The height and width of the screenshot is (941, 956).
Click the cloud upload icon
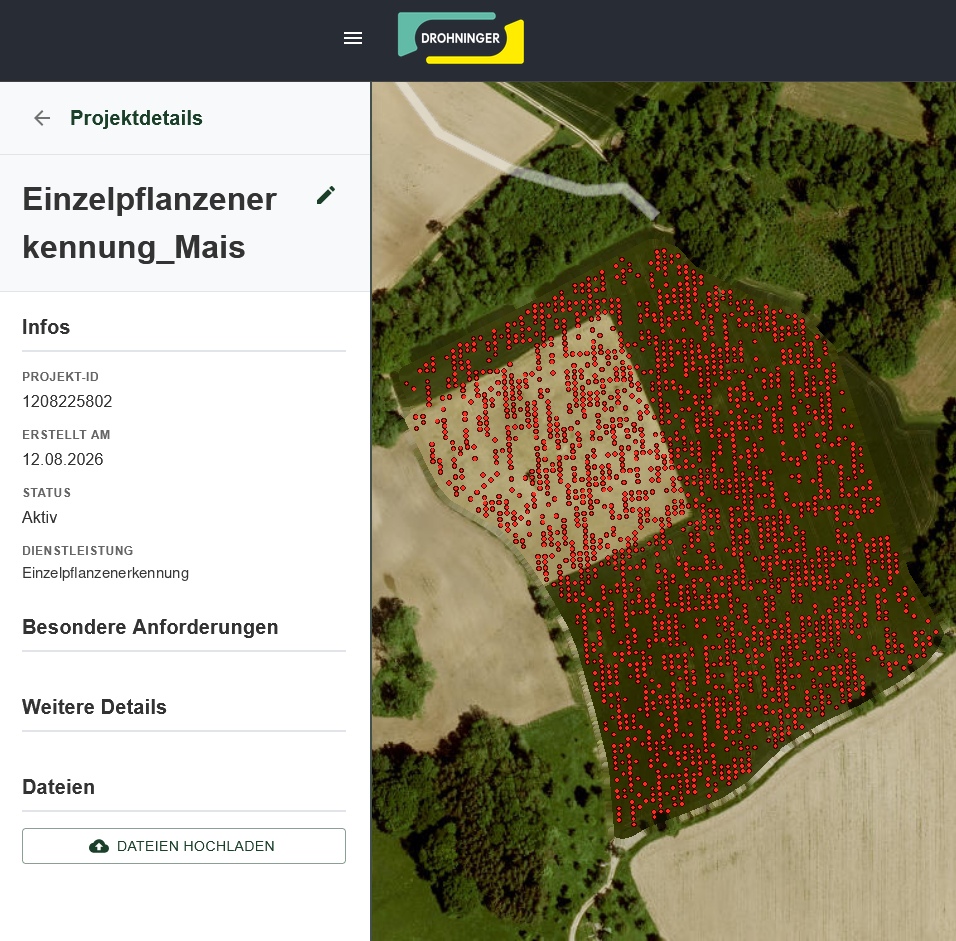pos(99,846)
